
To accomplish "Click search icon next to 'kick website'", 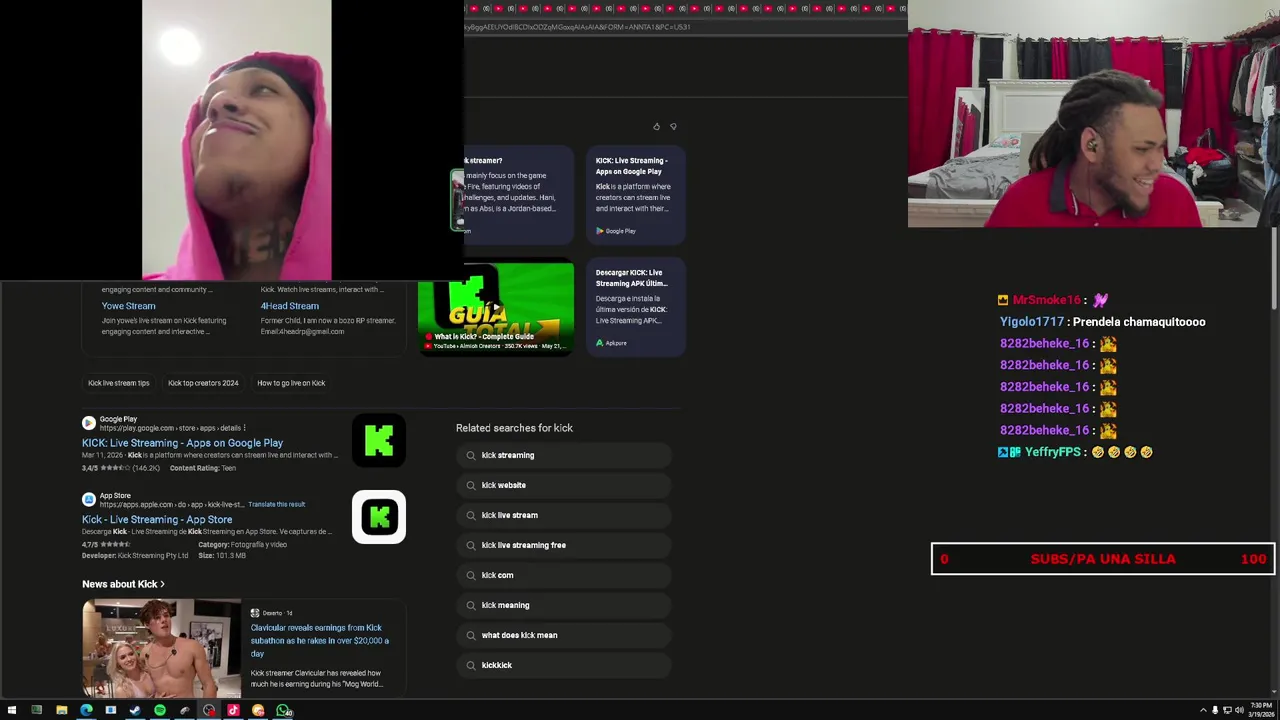I will [x=471, y=485].
